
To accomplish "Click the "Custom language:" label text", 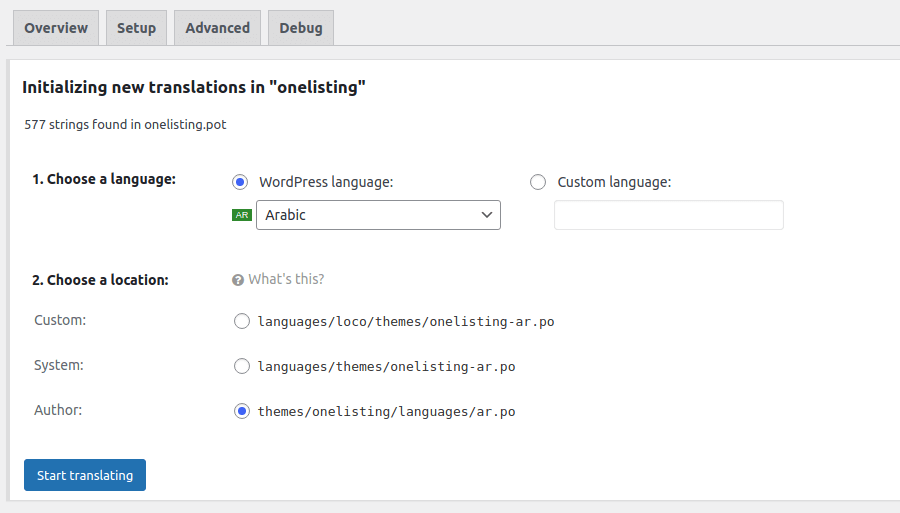I will coord(614,182).
